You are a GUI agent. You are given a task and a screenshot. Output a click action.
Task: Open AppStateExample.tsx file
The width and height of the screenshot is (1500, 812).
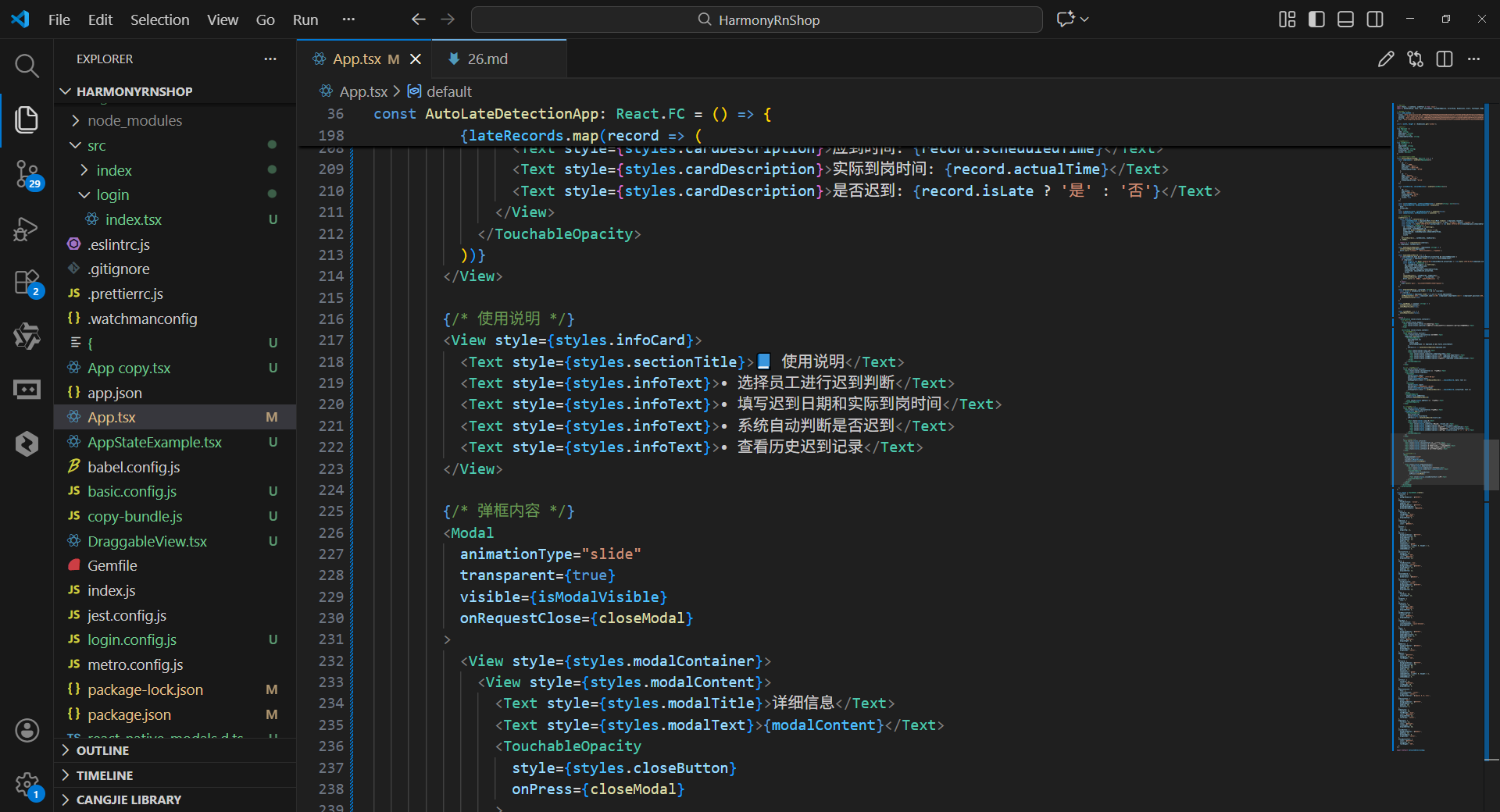[x=175, y=442]
